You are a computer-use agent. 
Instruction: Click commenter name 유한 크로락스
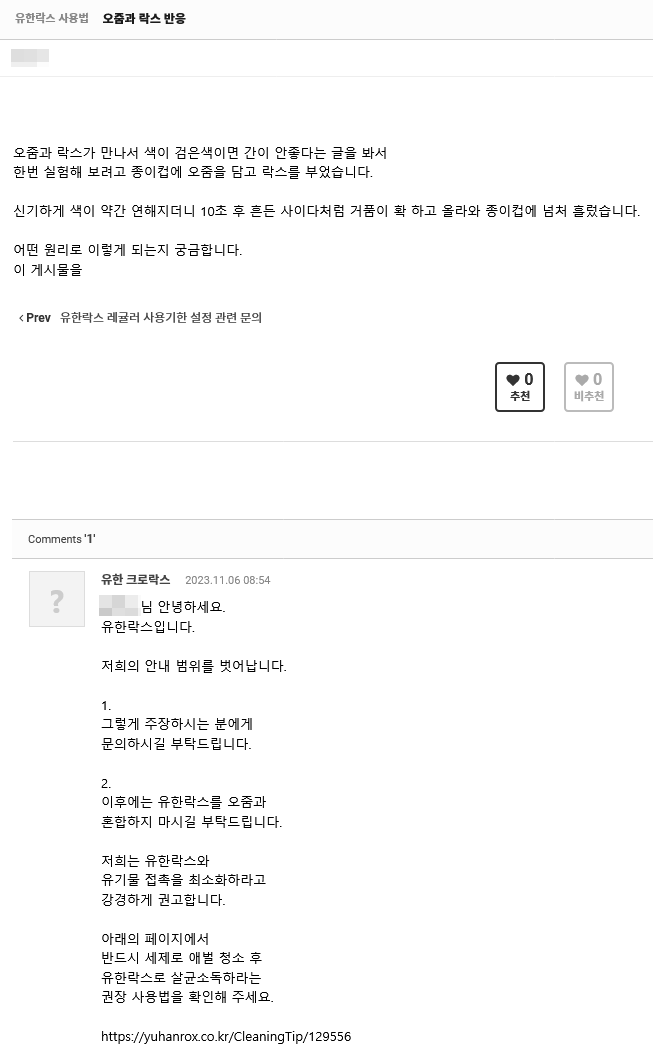(x=135, y=580)
